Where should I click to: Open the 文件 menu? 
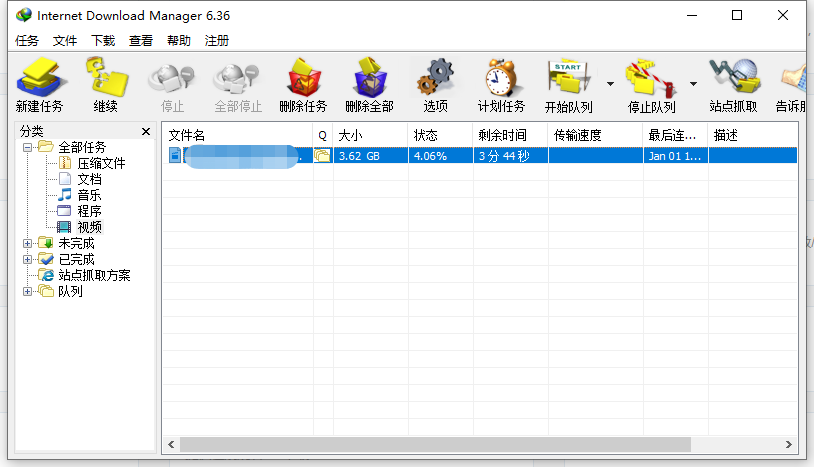[x=65, y=40]
